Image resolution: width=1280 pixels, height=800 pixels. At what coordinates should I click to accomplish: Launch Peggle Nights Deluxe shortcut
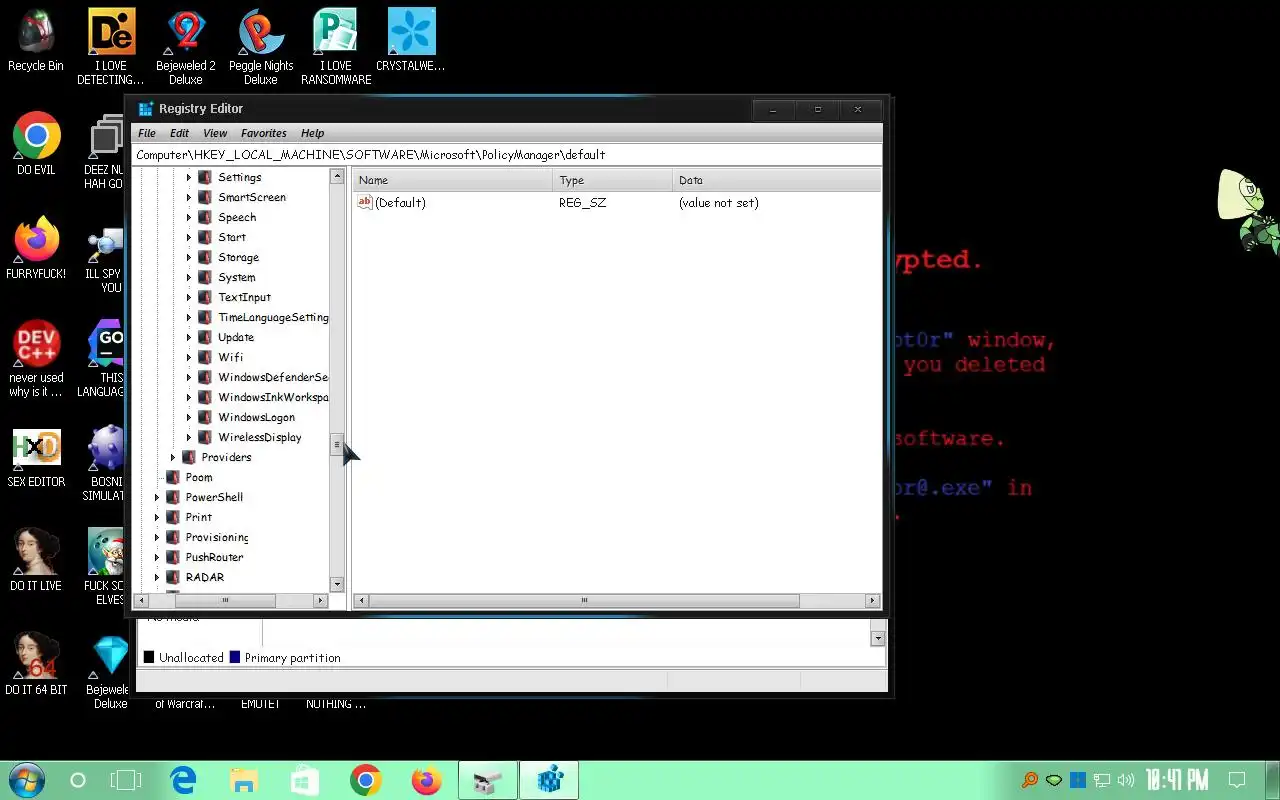coord(261,47)
